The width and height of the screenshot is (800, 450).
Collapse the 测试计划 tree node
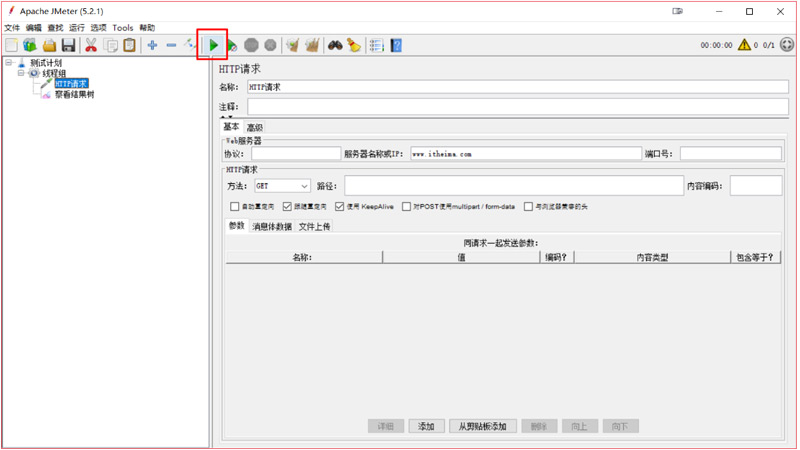coord(8,62)
